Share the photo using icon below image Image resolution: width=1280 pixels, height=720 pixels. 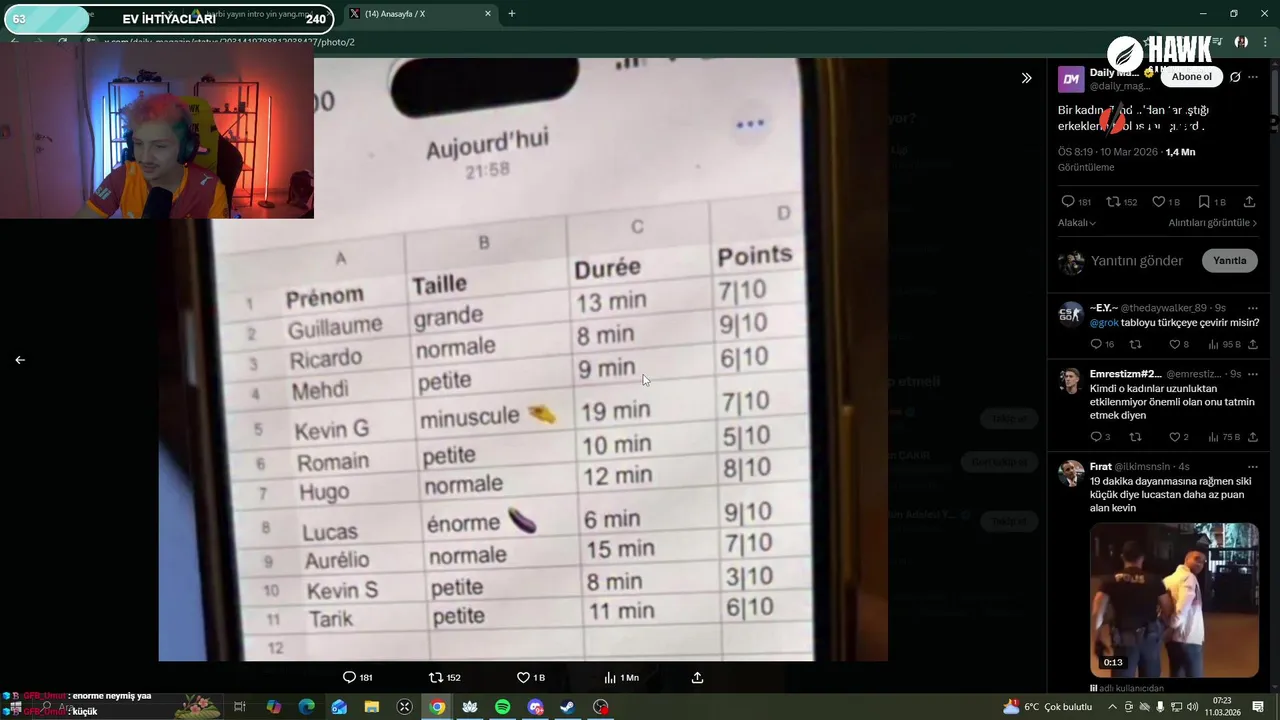698,677
